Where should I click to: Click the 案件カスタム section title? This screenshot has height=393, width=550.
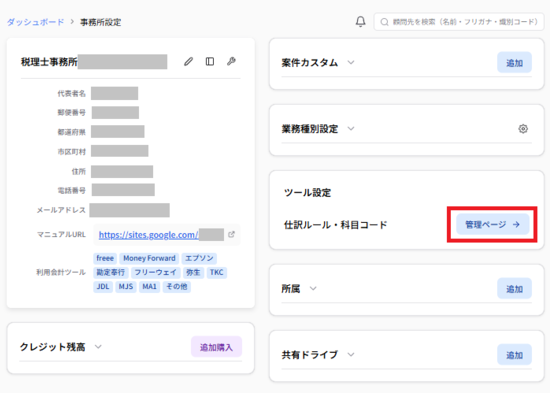(309, 63)
